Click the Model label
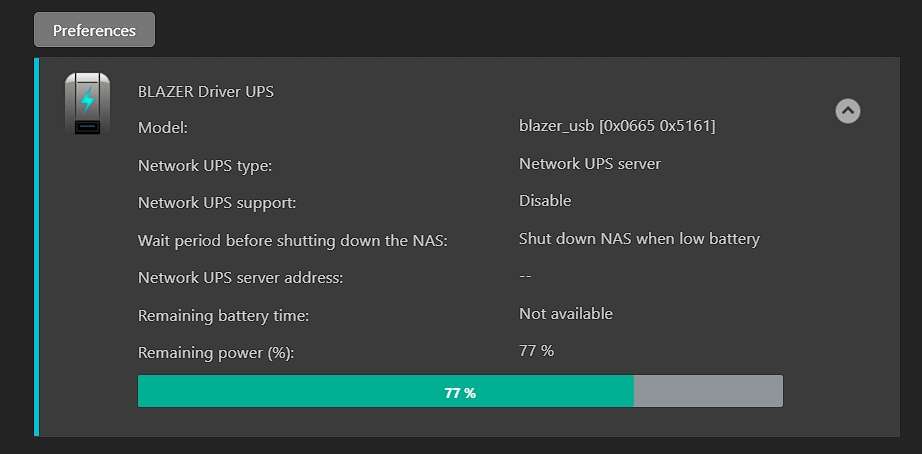 (x=163, y=128)
